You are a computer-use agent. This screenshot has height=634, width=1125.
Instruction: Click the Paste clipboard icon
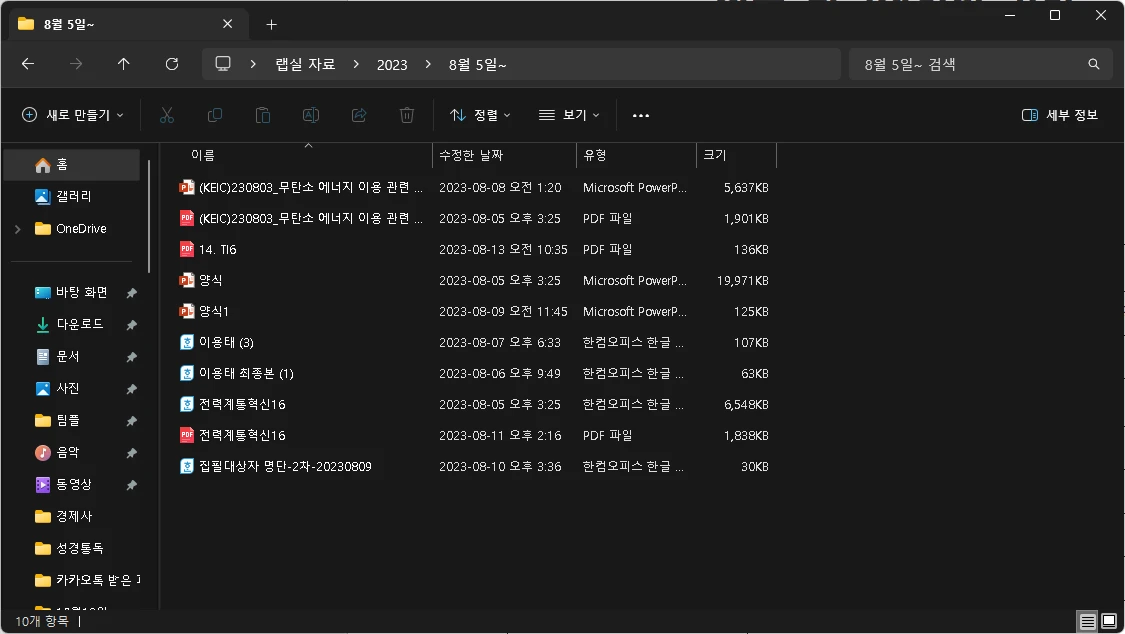pos(263,115)
